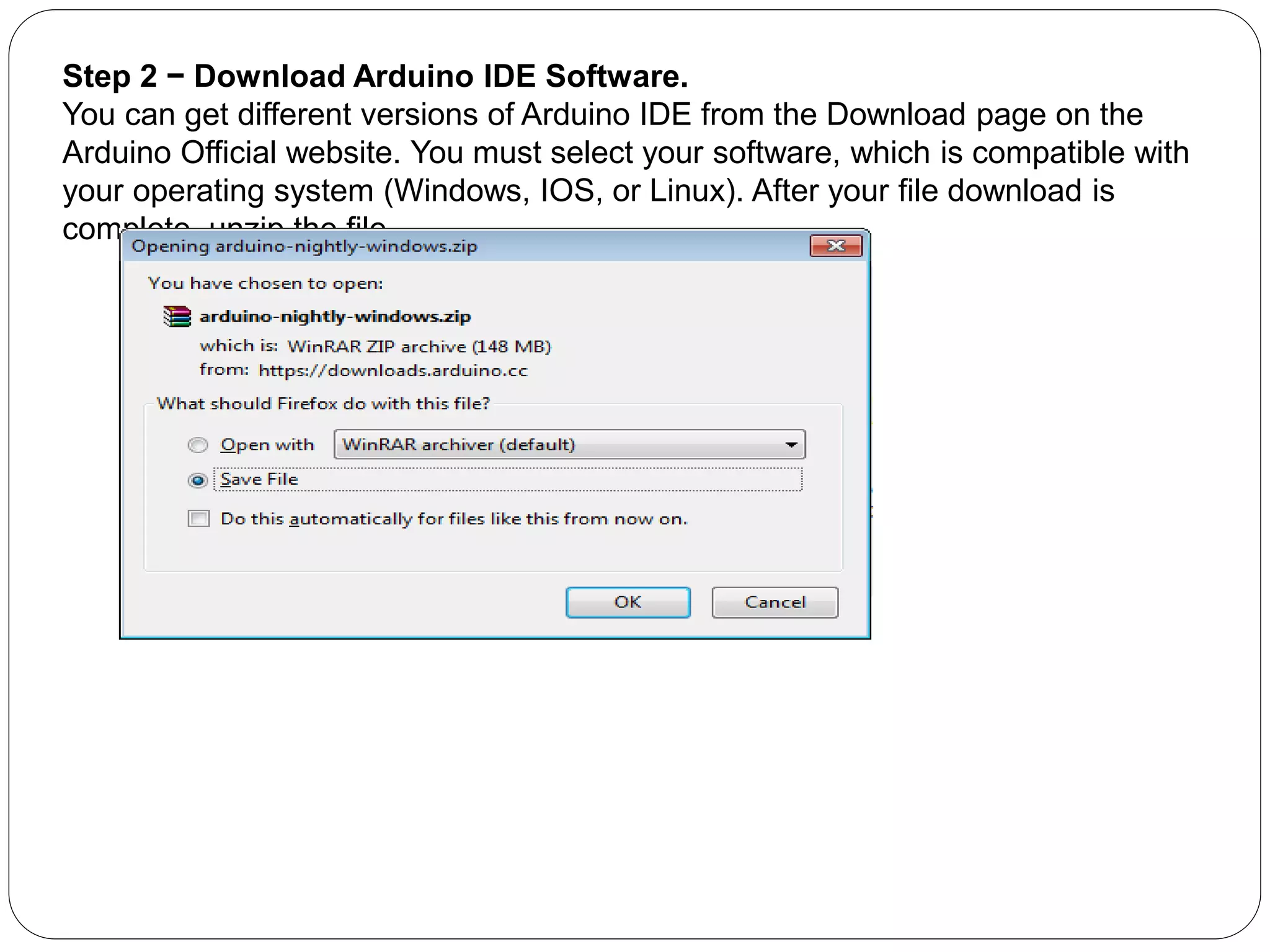Viewport: 1270px width, 952px height.
Task: Click the file name arduino-nightly-windows.zip
Action: pos(335,317)
